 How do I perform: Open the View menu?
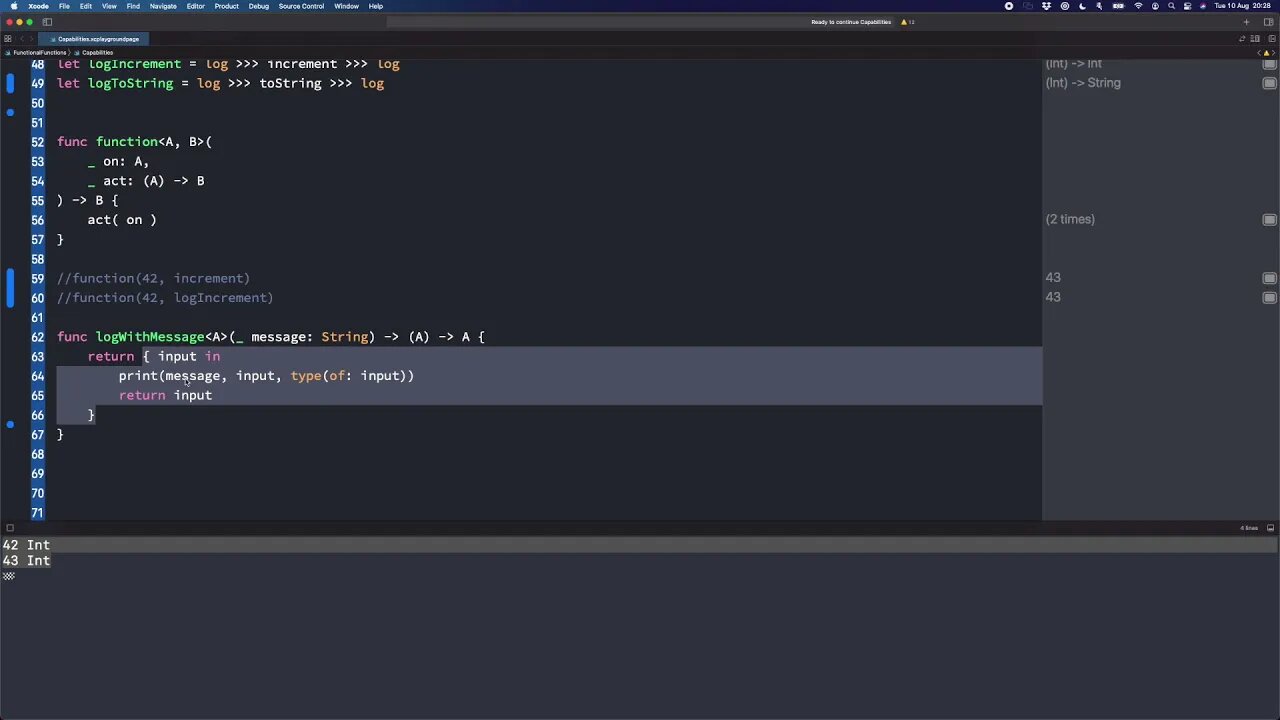[x=109, y=6]
